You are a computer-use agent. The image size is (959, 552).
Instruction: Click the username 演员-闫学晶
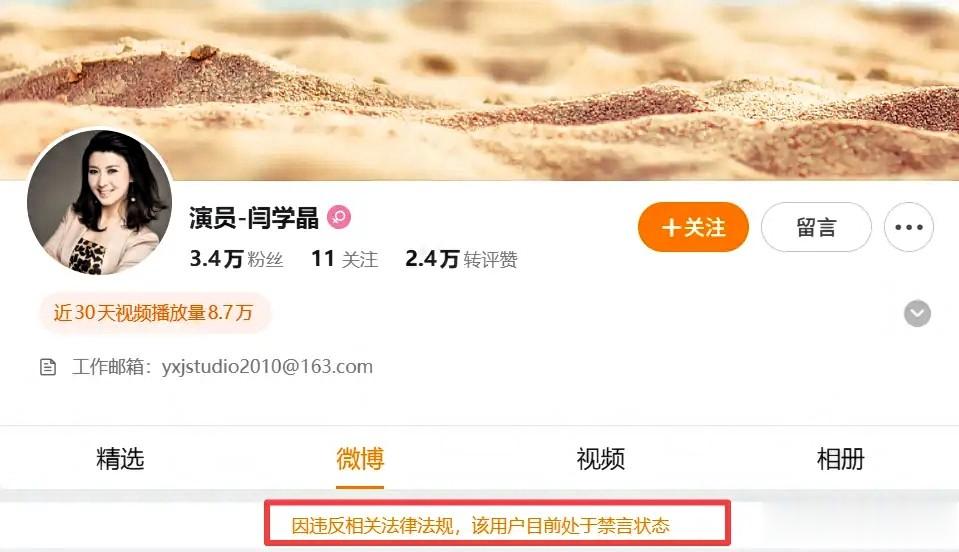(254, 218)
